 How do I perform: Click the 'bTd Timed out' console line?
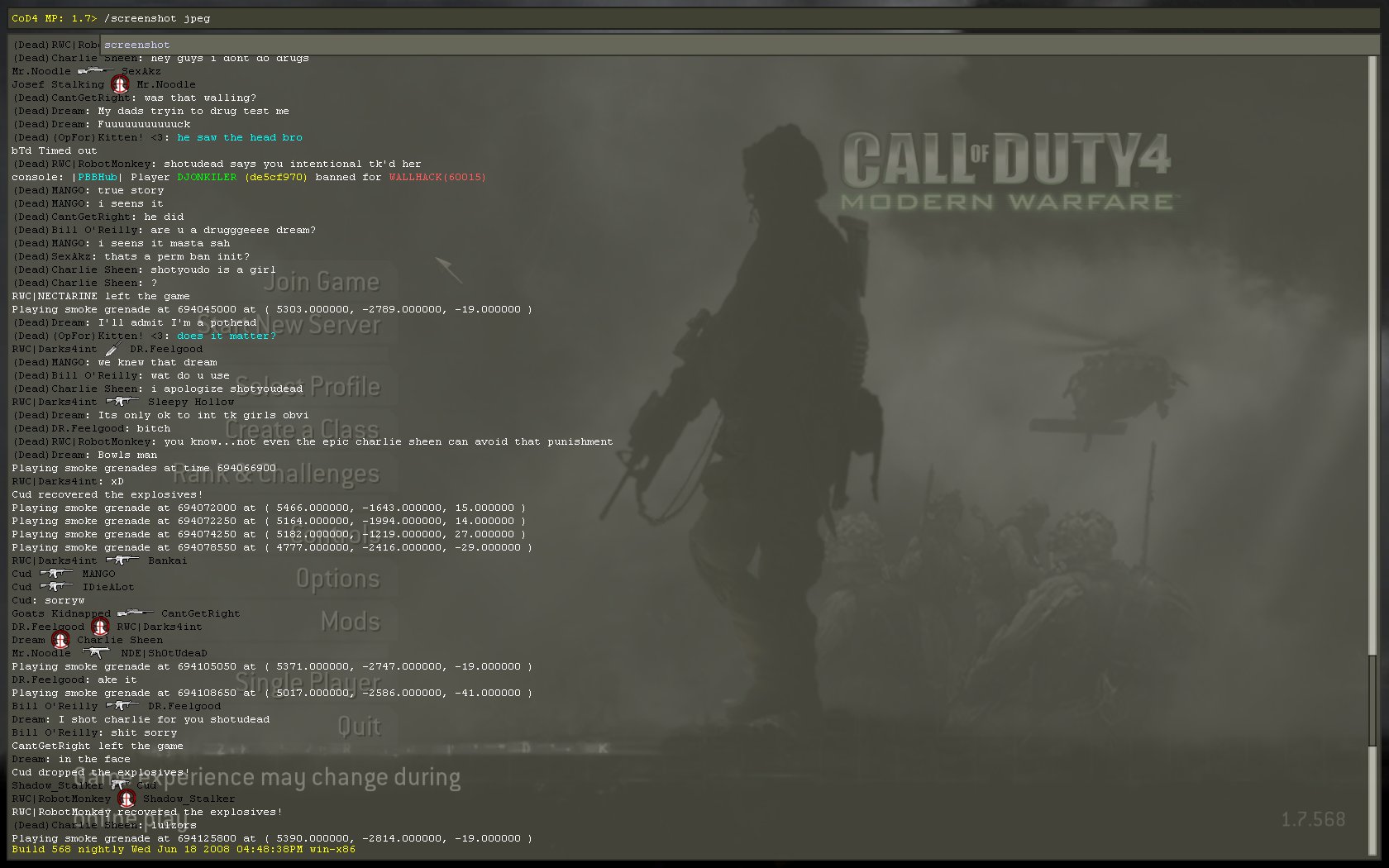point(54,150)
